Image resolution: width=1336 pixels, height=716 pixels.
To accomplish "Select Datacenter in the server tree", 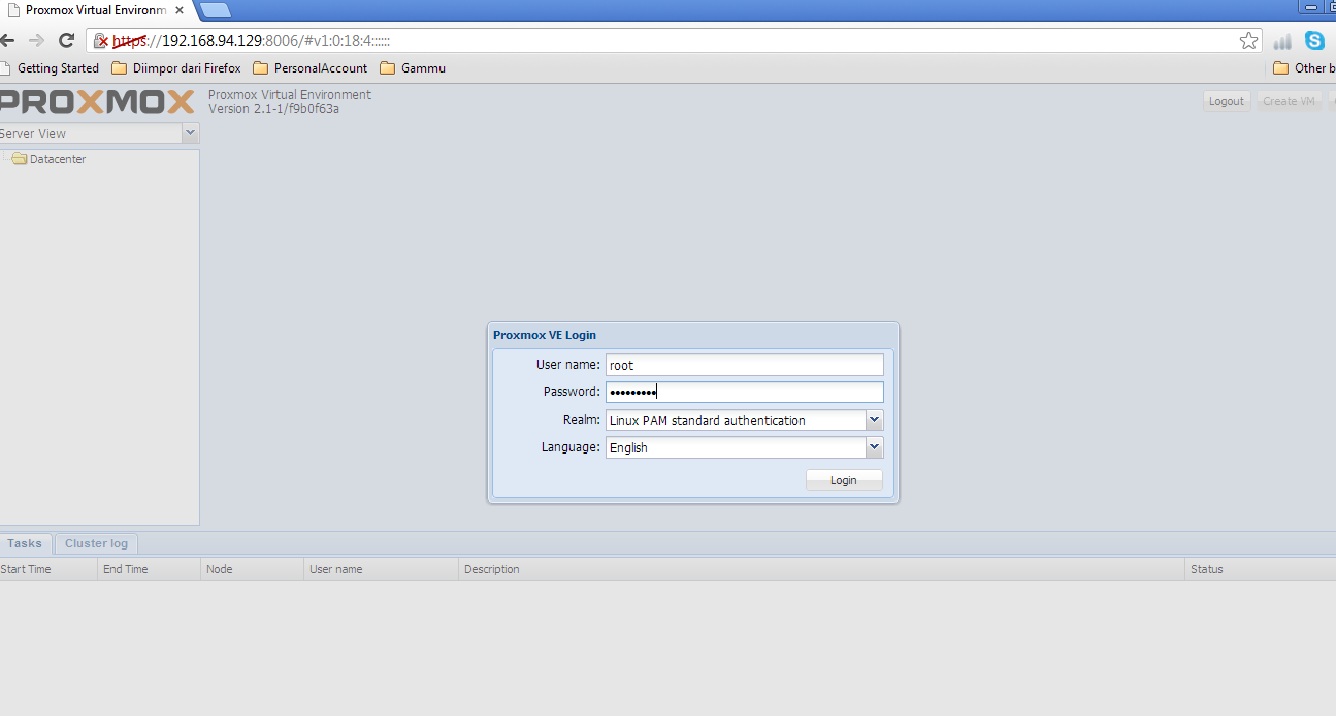I will 58,159.
